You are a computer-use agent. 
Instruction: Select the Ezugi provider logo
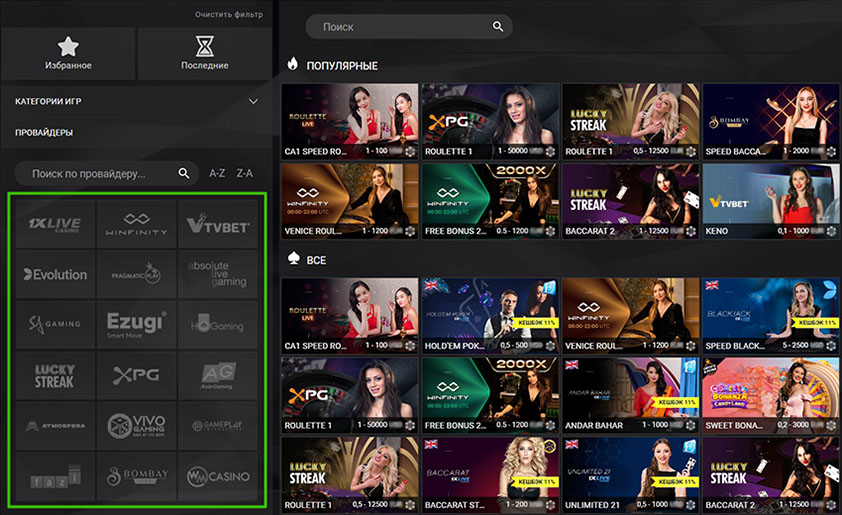point(137,325)
